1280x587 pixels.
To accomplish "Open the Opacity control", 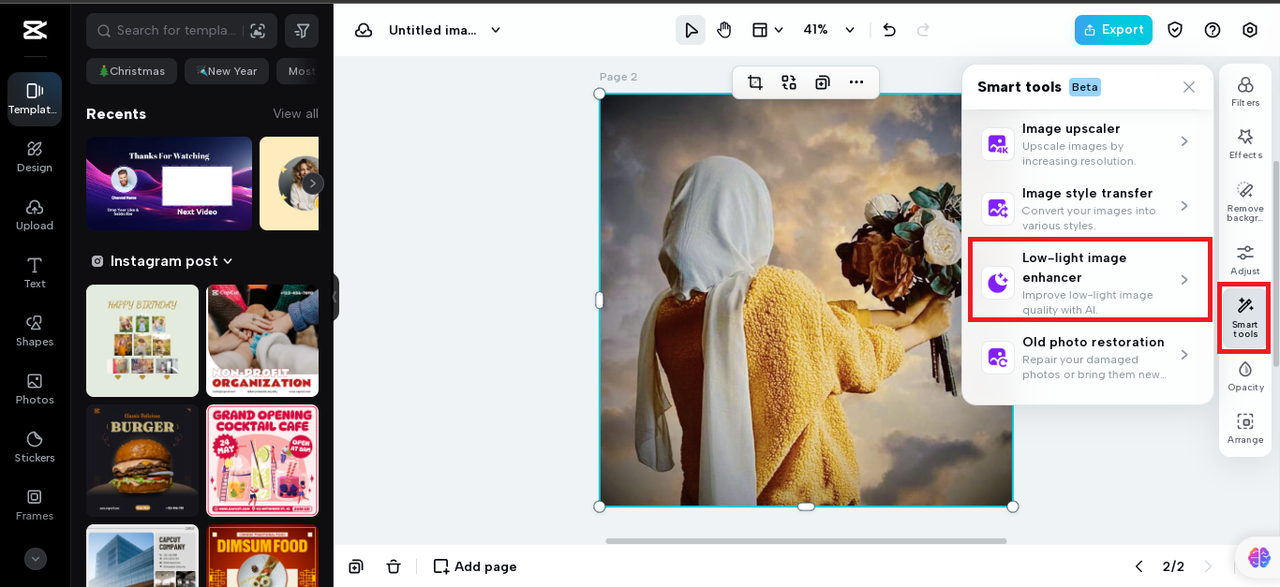I will [x=1245, y=375].
